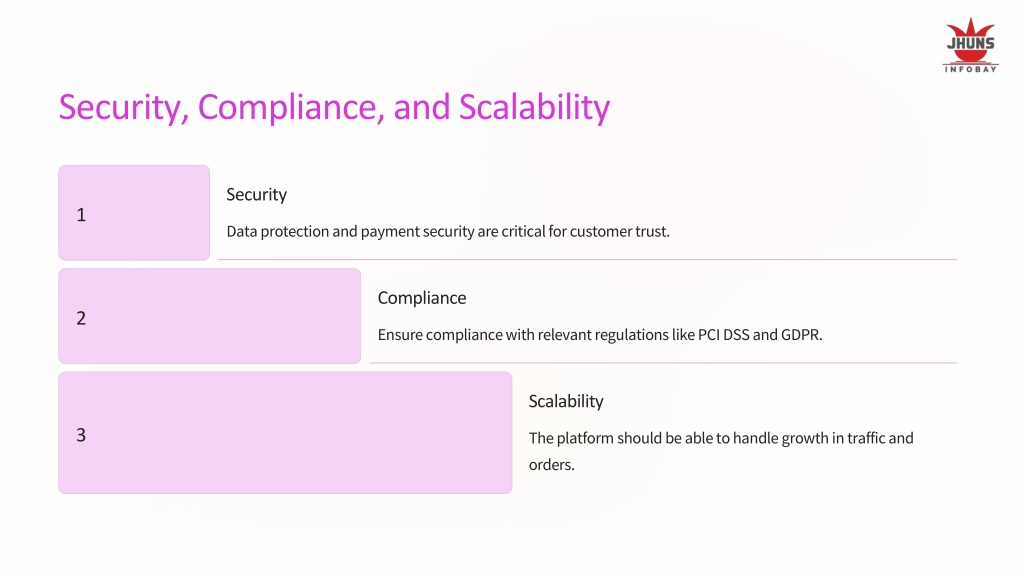Select the 'Compliance' heading

click(x=422, y=298)
